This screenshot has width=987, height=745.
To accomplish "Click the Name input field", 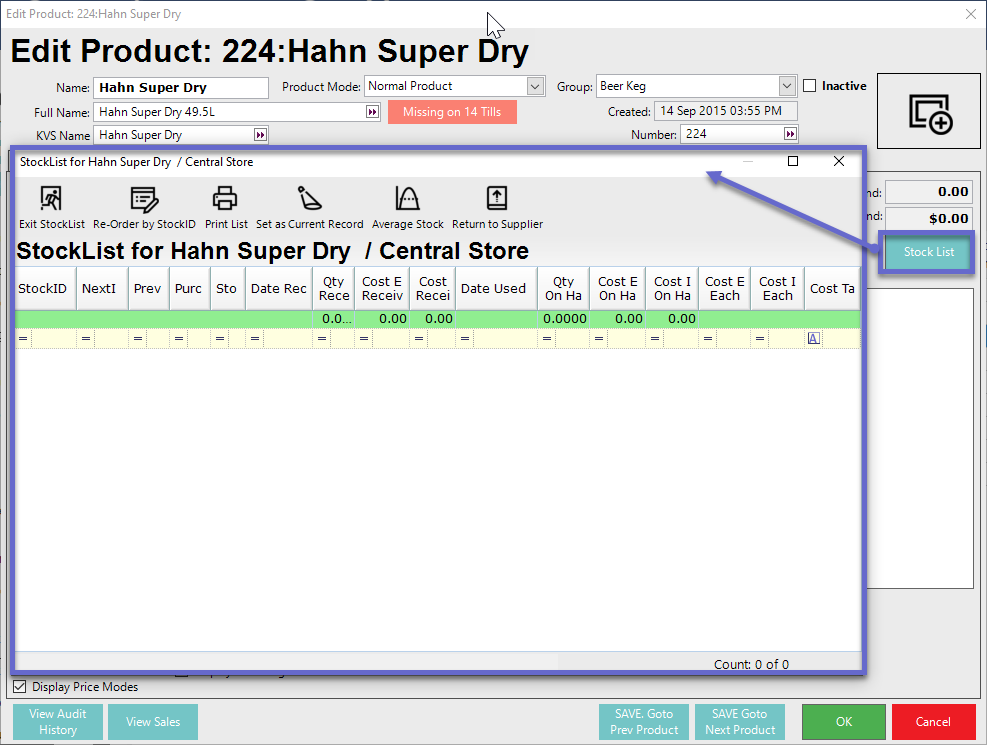I will pos(181,87).
